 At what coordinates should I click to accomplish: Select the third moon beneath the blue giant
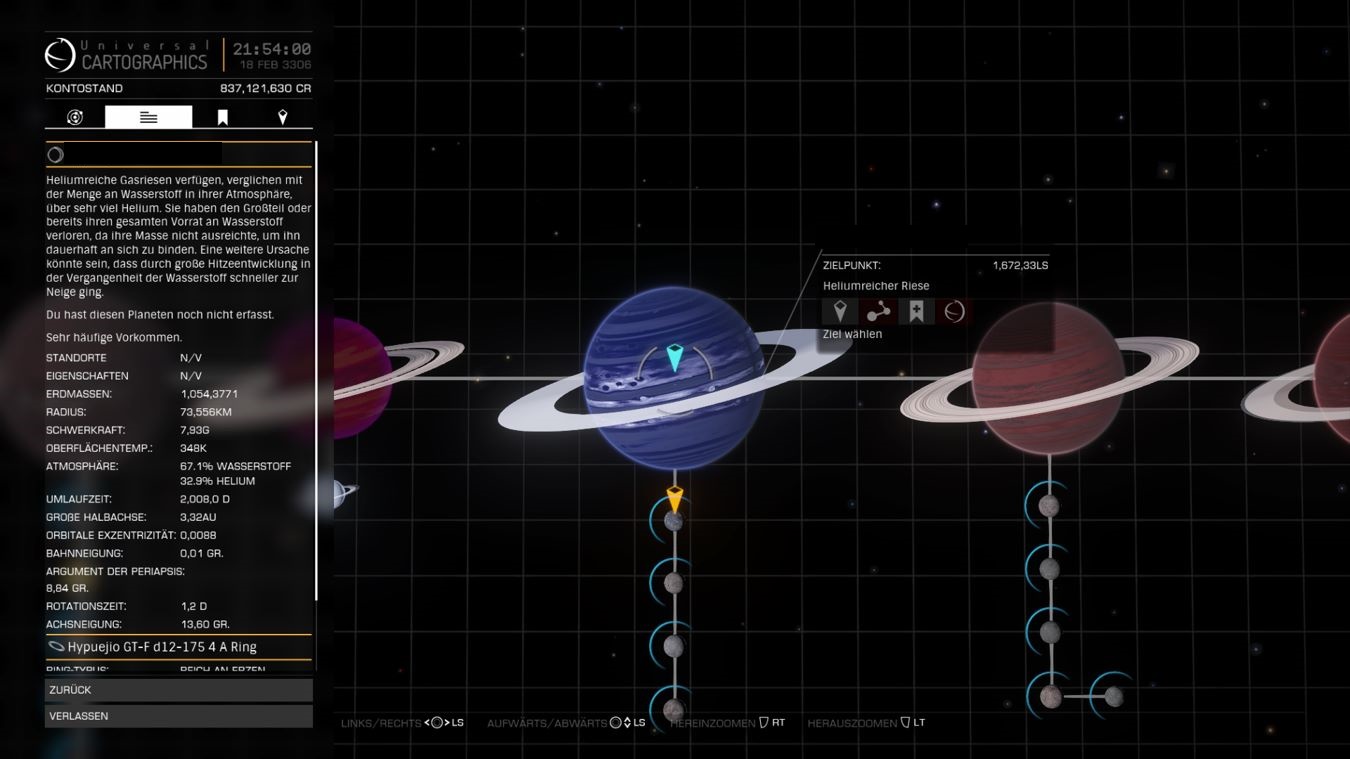pos(673,646)
